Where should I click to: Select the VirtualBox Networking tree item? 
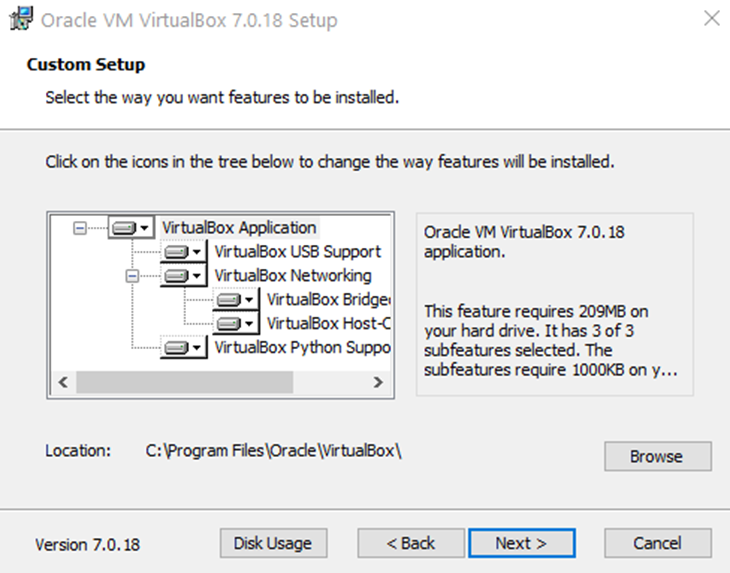292,276
